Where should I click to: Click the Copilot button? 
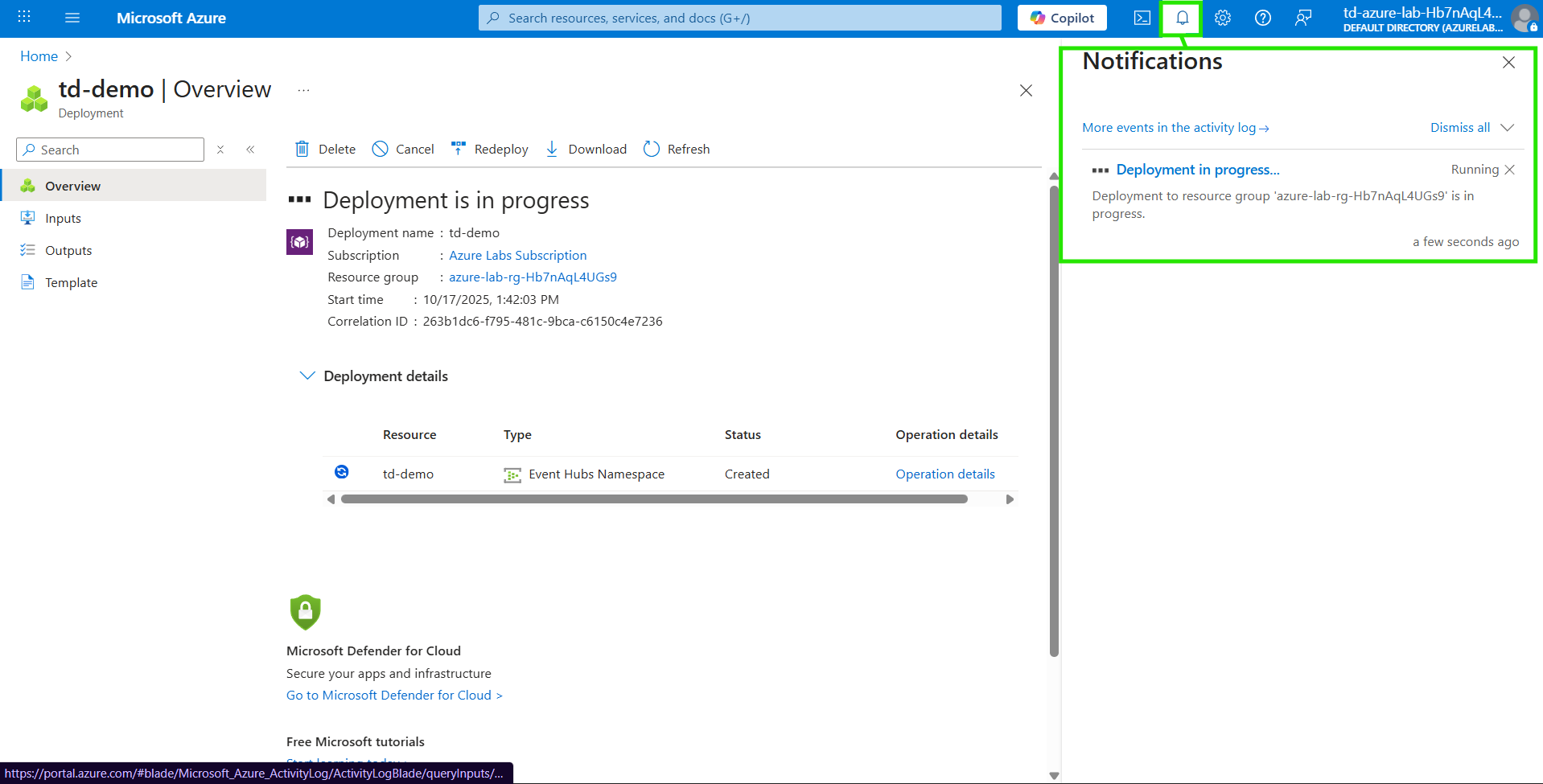click(x=1062, y=18)
